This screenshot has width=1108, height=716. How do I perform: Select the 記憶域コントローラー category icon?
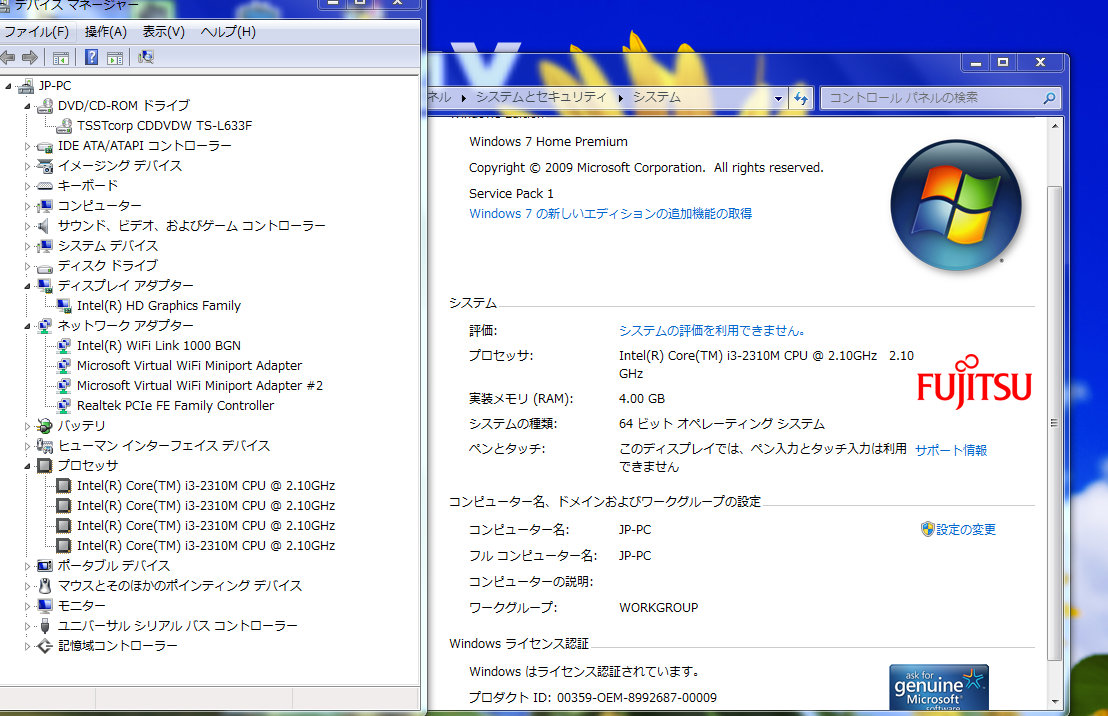pyautogui.click(x=45, y=646)
